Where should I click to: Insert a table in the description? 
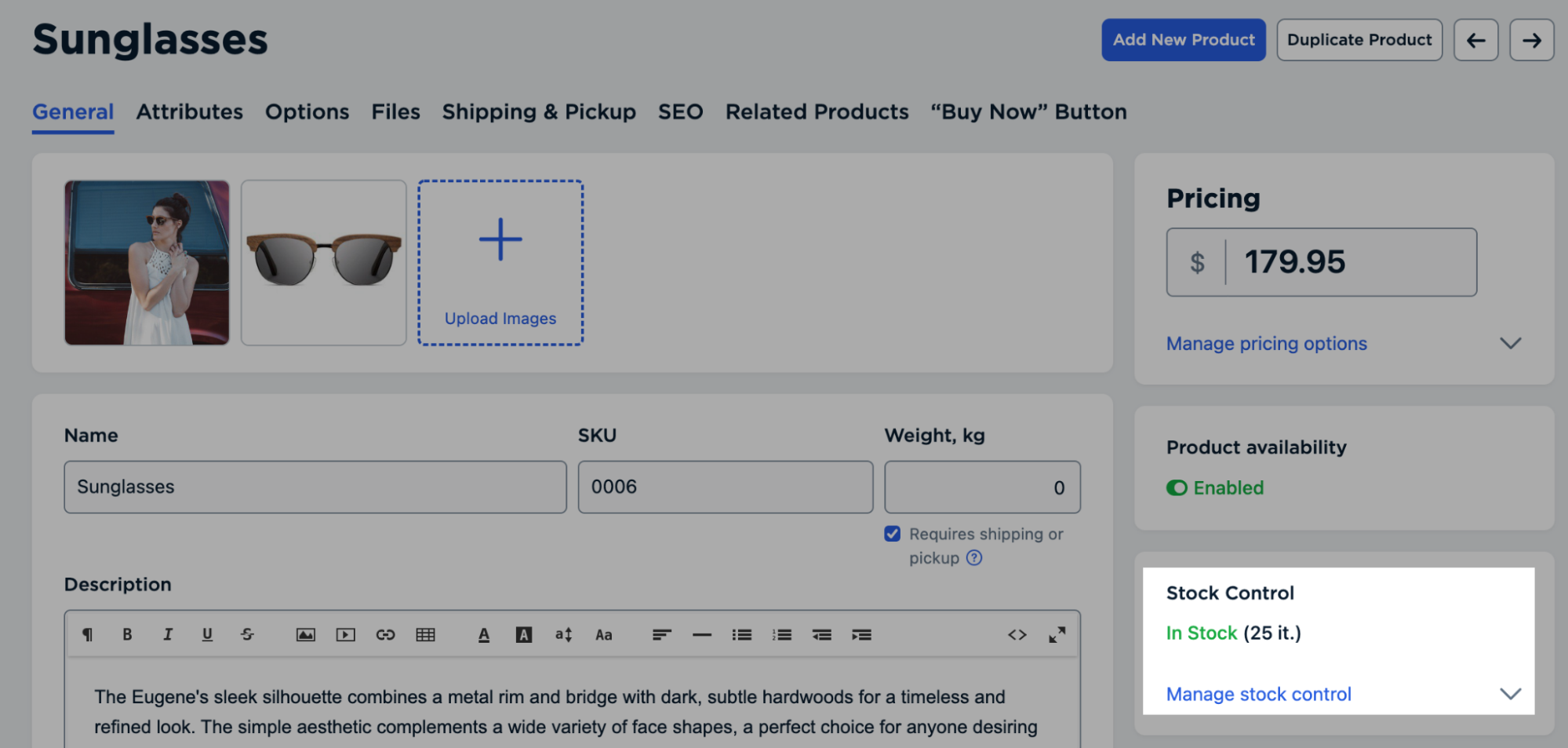tap(425, 635)
